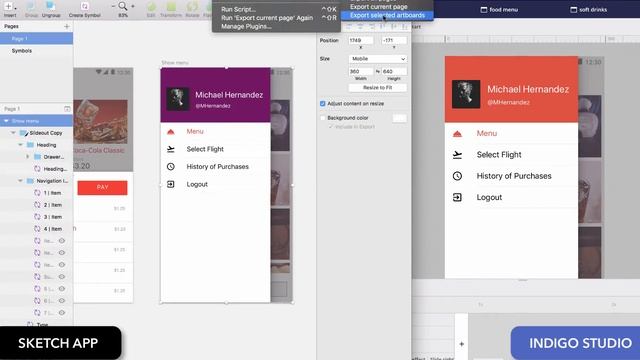
Task: Open the Size preset dropdown showing Mobile
Action: coord(378,59)
